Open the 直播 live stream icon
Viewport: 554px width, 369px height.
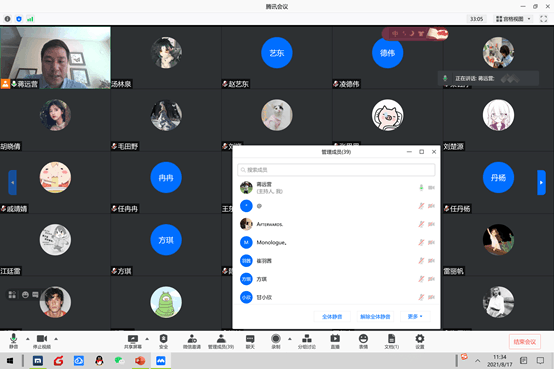click(335, 341)
